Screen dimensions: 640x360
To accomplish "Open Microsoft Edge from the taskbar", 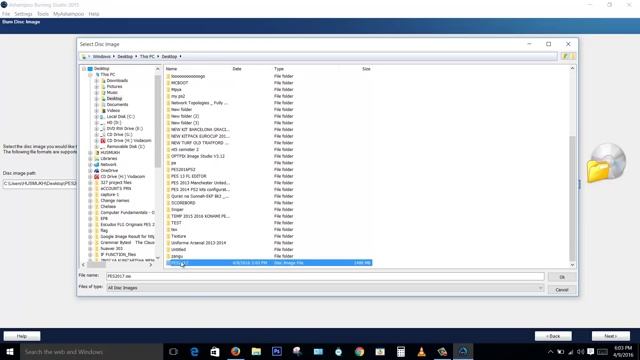I will pyautogui.click(x=194, y=351).
